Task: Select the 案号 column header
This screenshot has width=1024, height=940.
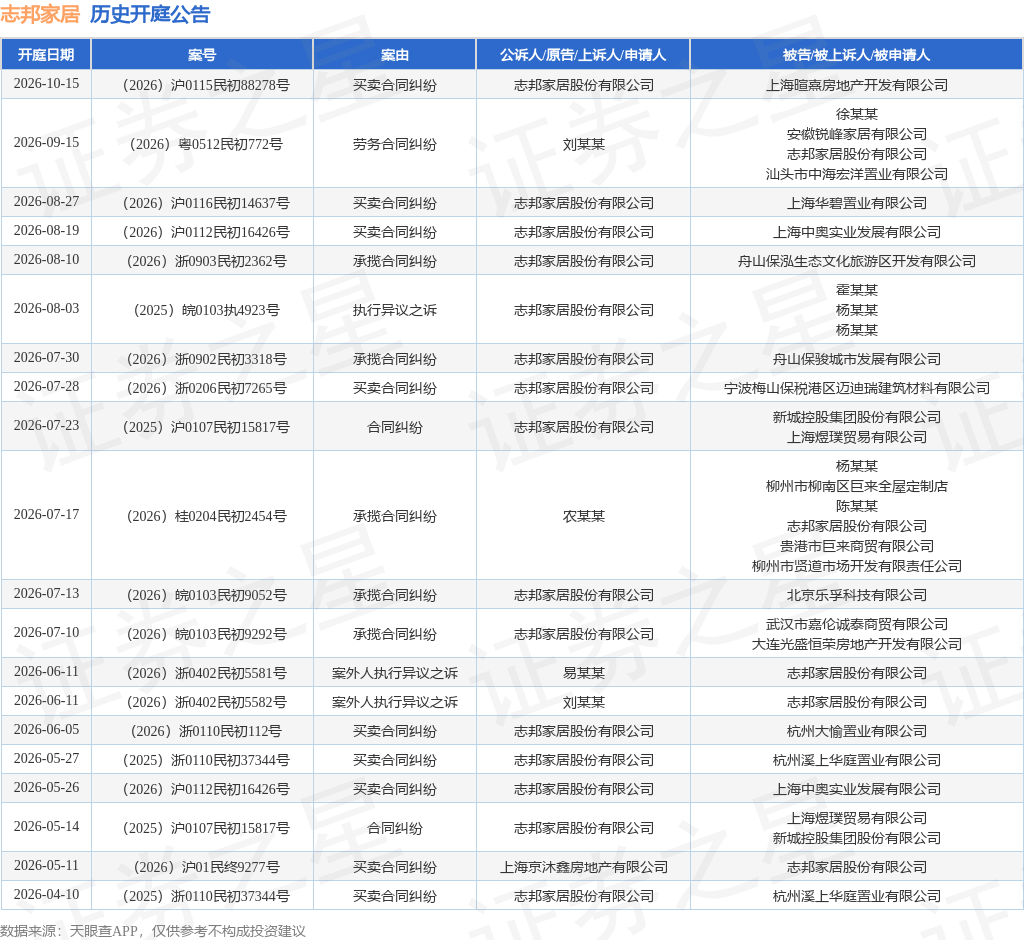Action: pyautogui.click(x=202, y=55)
